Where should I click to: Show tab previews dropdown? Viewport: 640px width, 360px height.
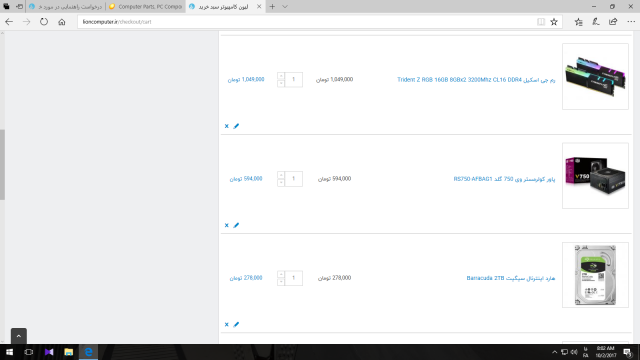(285, 7)
